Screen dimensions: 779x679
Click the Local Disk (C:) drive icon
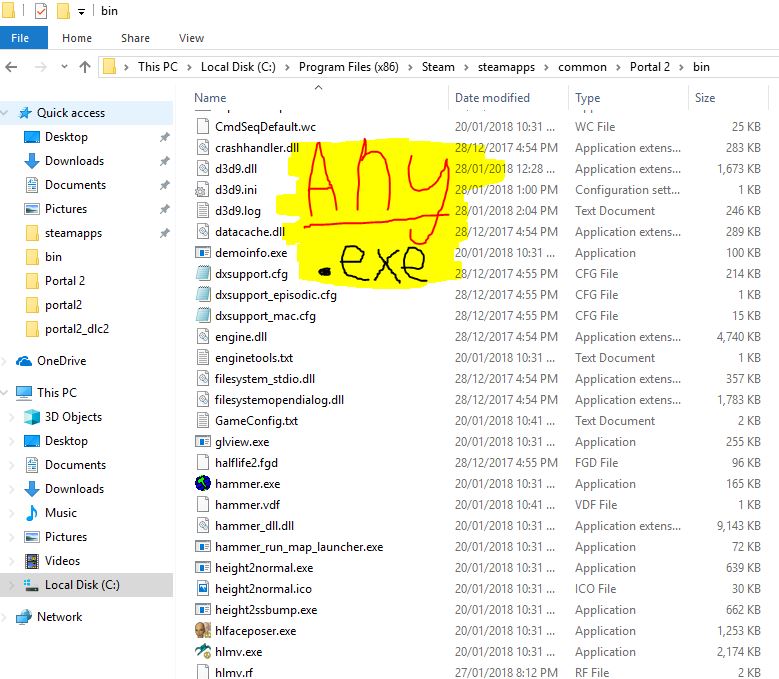click(x=31, y=585)
